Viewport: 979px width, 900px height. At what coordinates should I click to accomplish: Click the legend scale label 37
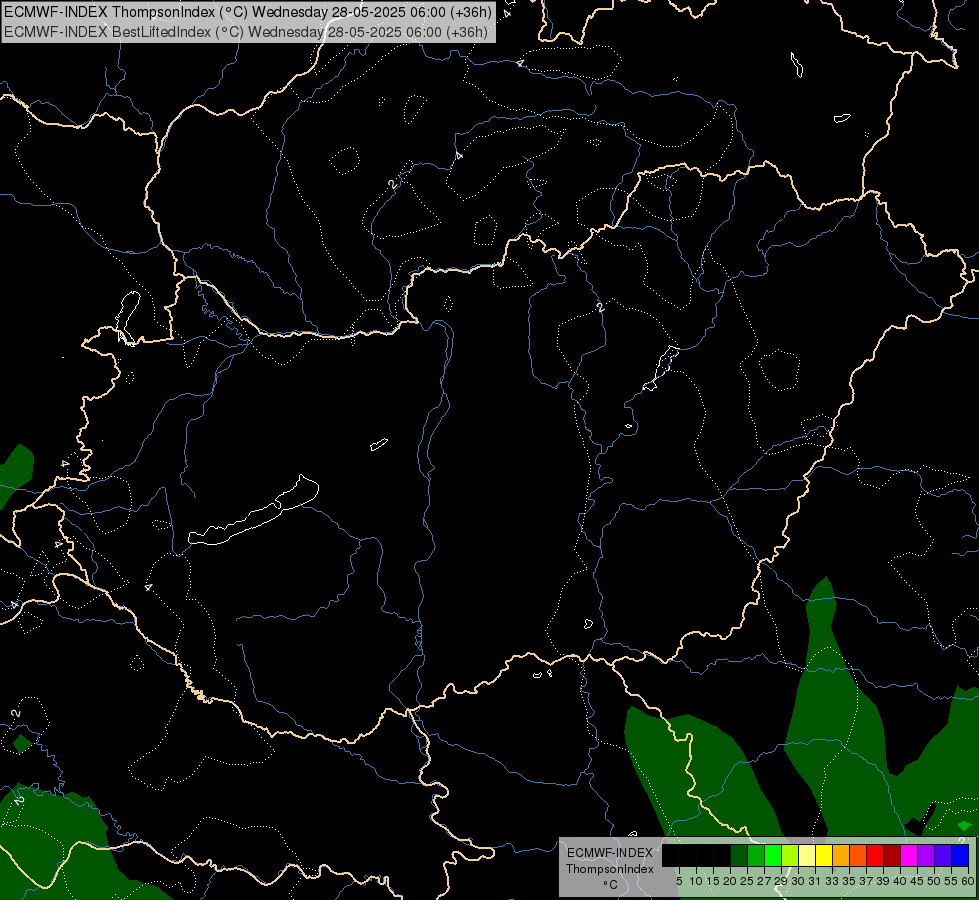(x=867, y=881)
